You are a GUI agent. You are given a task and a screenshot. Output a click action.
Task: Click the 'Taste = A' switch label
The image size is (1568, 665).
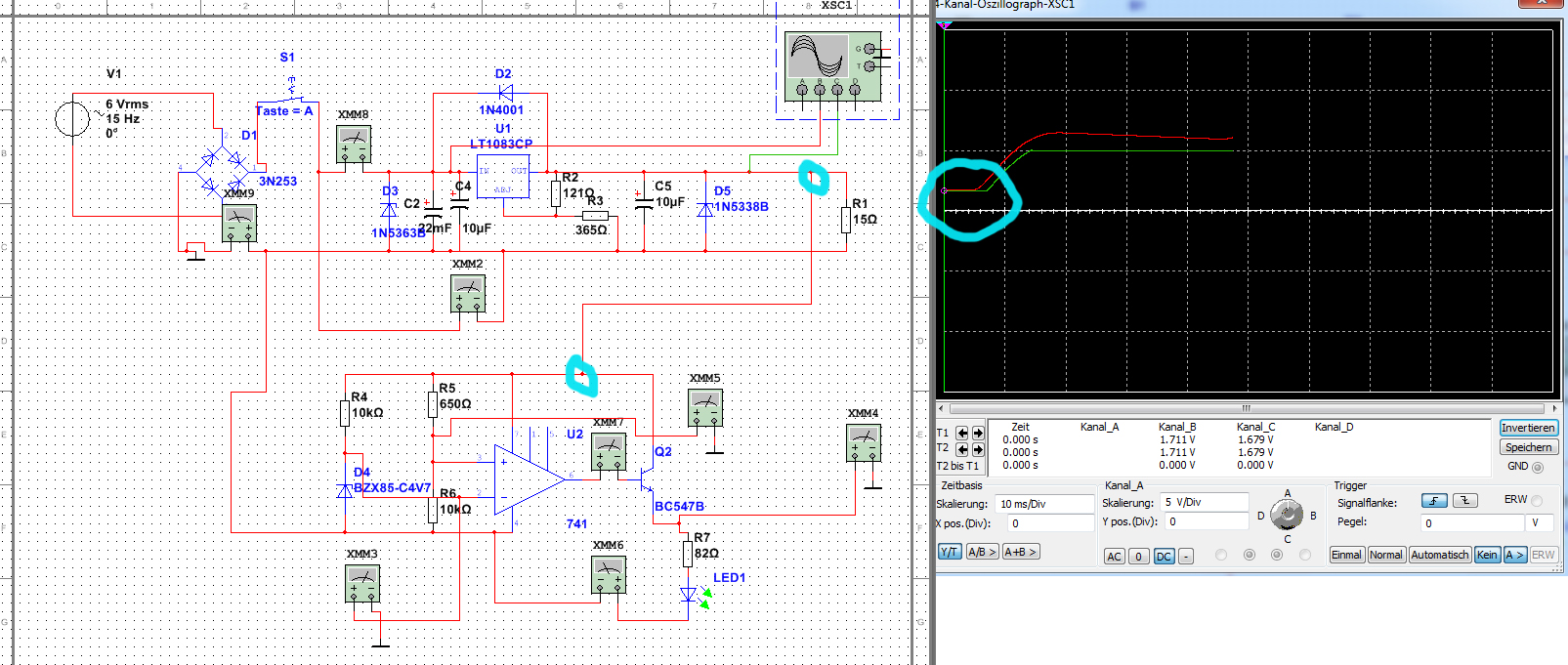pyautogui.click(x=284, y=111)
